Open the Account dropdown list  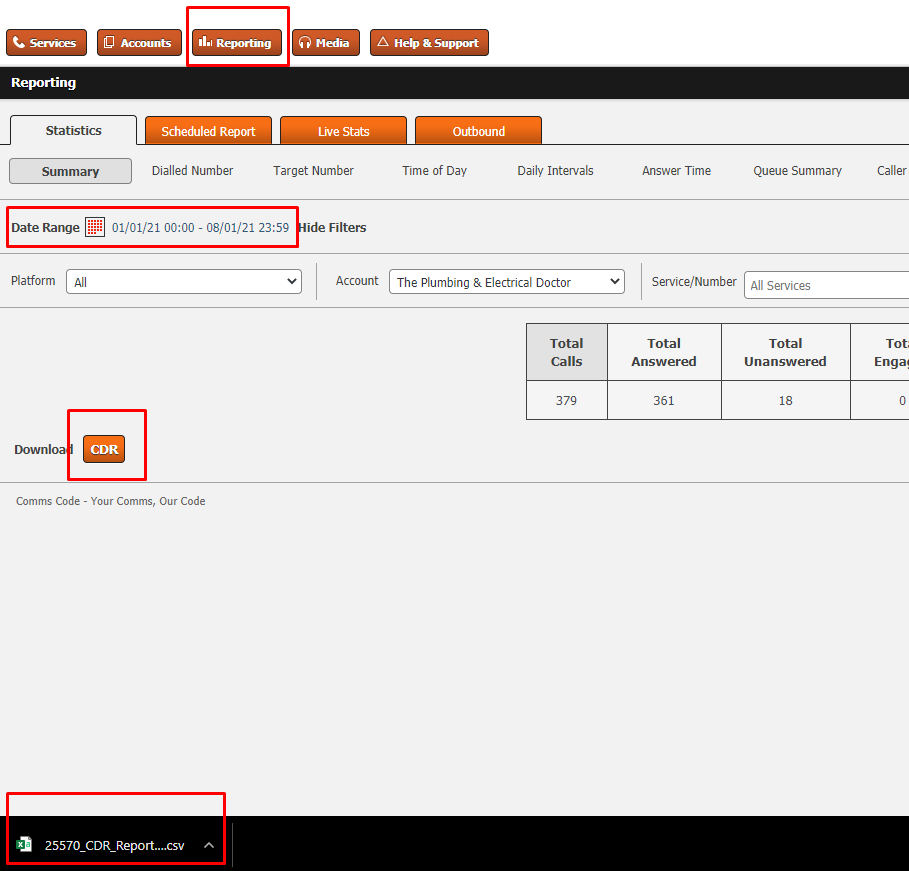tap(506, 282)
